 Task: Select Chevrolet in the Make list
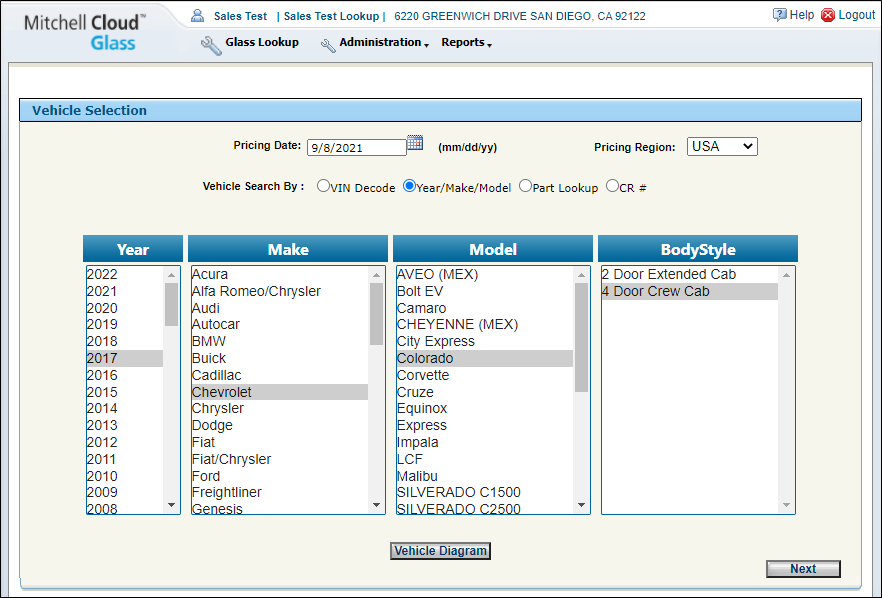click(x=280, y=392)
